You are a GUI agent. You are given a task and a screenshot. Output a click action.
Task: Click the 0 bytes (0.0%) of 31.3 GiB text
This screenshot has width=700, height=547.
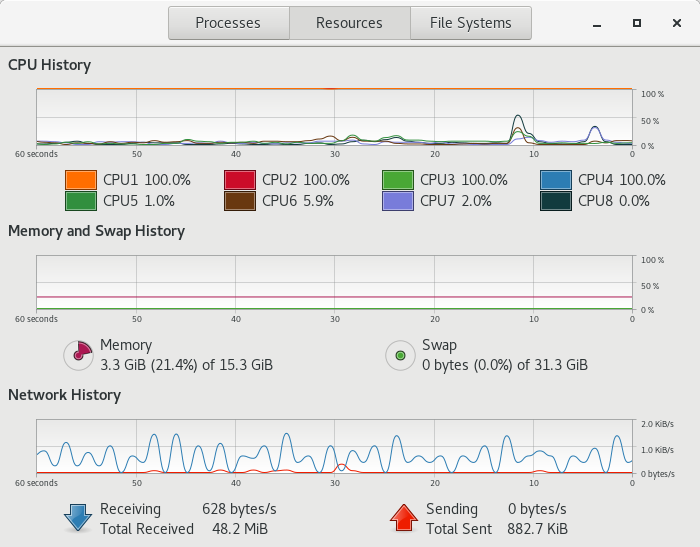point(505,365)
